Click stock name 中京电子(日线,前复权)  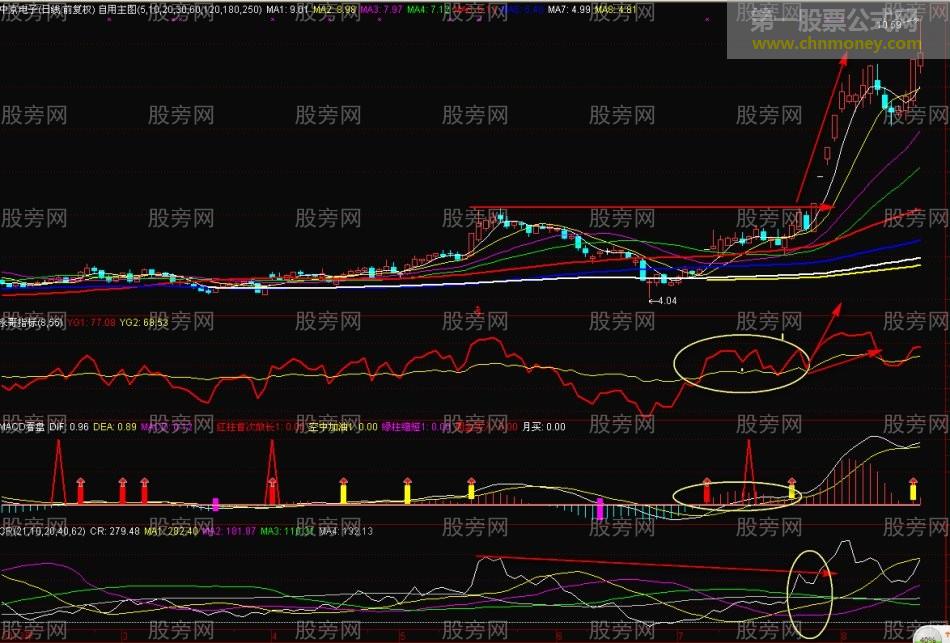[x=48, y=10]
